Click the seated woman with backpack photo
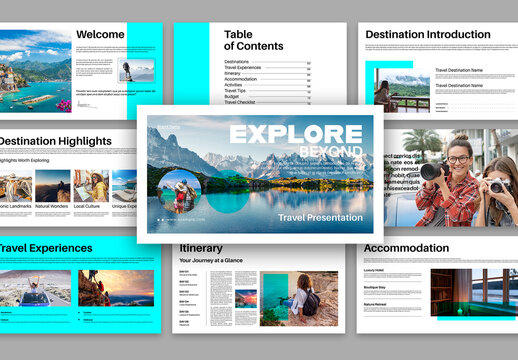518x360 pixels. (x=299, y=299)
